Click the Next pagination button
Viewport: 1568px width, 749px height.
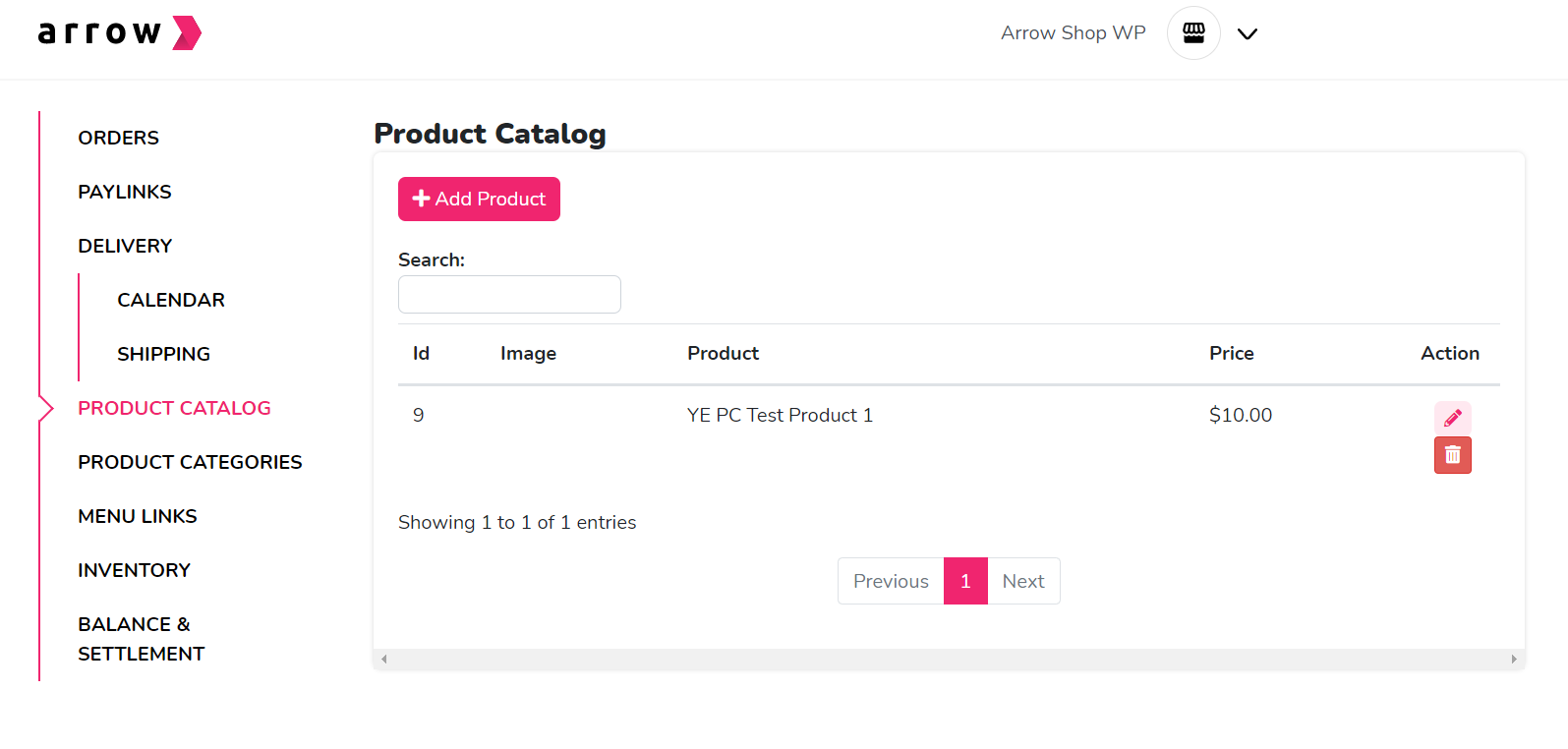pyautogui.click(x=1023, y=581)
